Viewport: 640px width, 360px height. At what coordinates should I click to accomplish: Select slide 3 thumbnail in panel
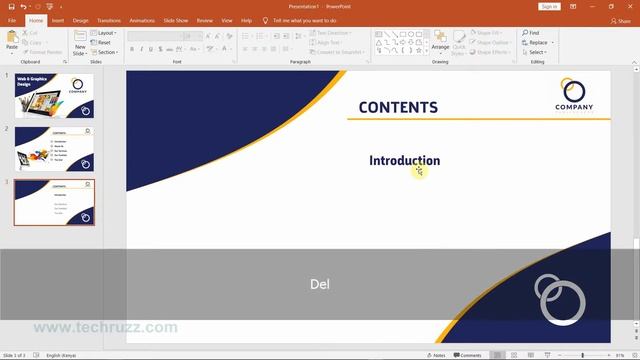point(54,202)
